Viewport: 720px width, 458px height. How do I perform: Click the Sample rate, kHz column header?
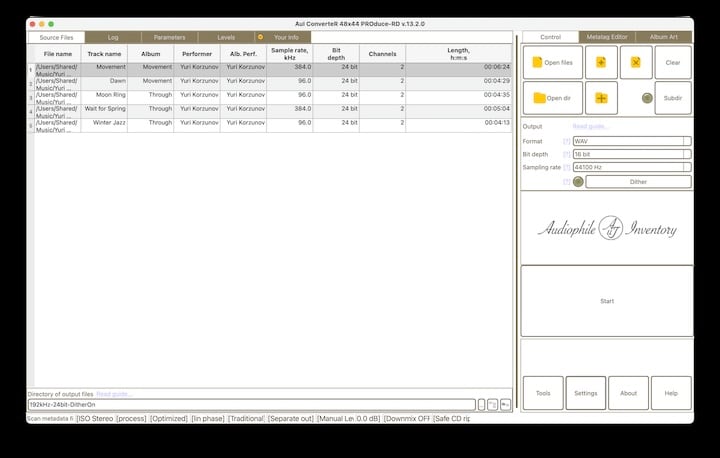click(290, 54)
